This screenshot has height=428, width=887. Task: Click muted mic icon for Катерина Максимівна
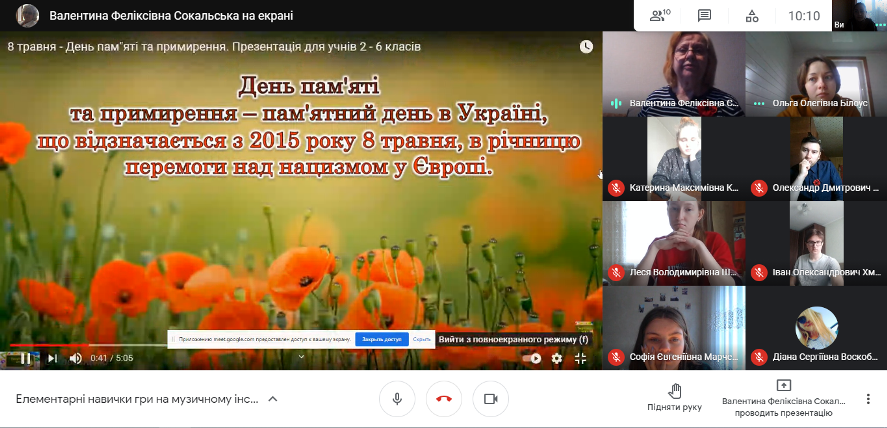[x=616, y=188]
